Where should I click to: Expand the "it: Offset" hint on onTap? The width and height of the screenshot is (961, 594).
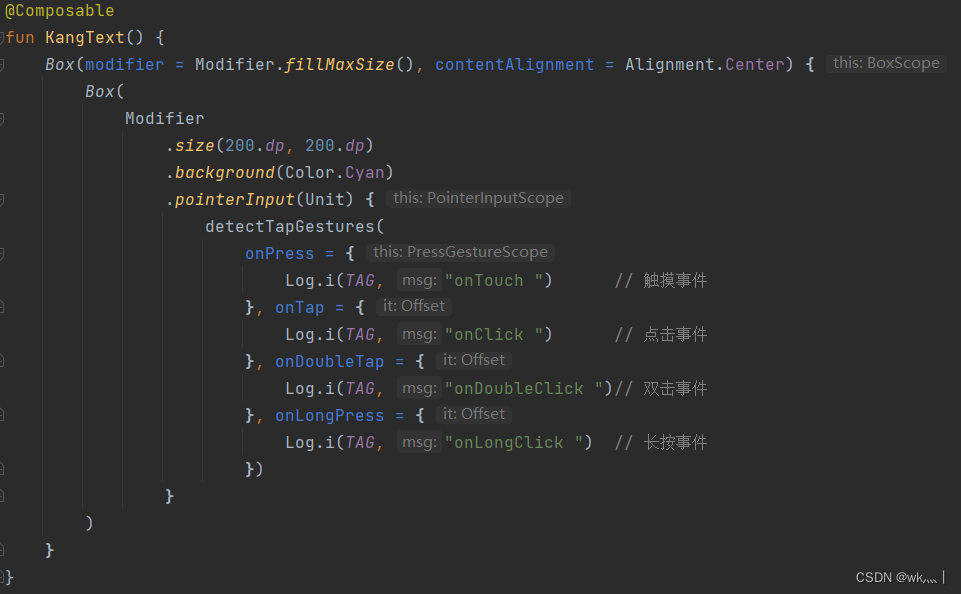413,306
